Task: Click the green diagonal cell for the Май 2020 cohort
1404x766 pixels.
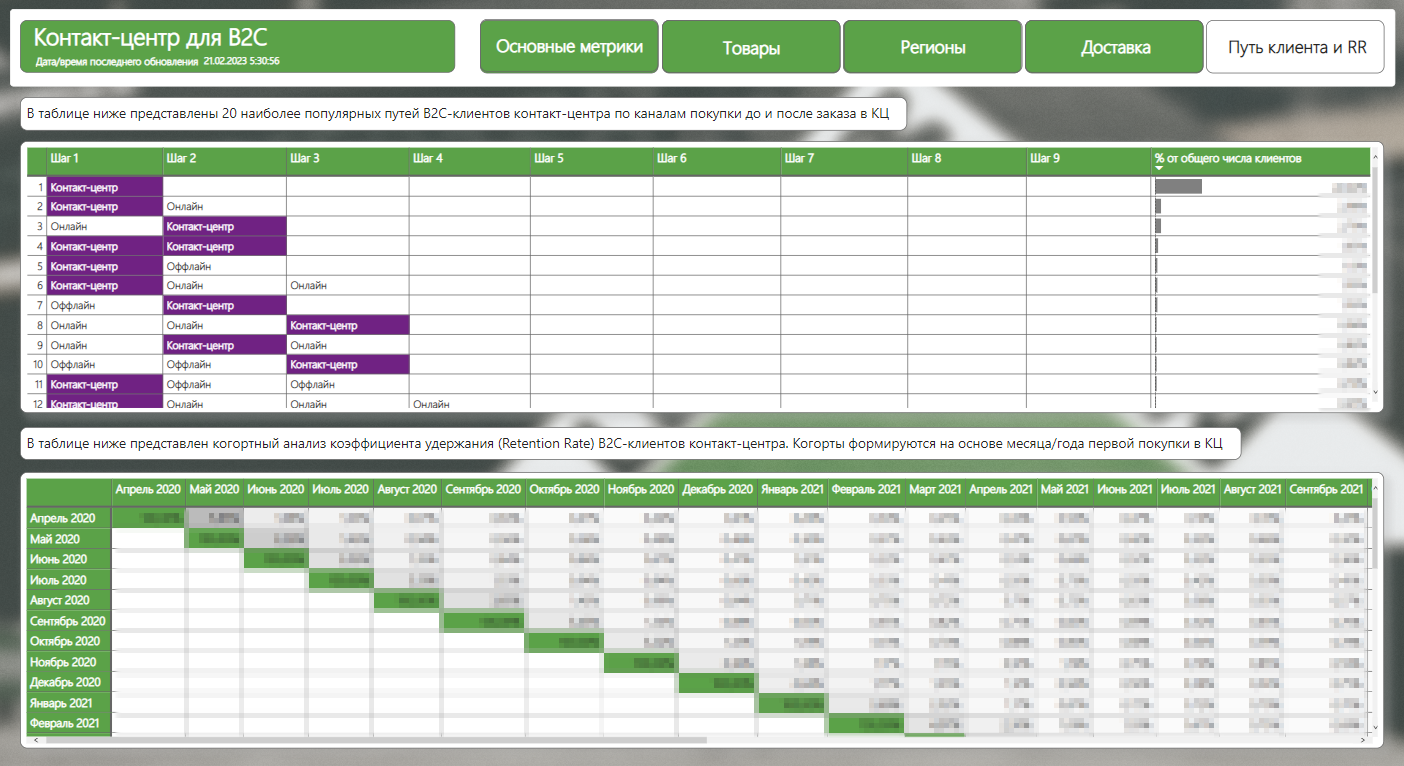Action: pos(214,538)
